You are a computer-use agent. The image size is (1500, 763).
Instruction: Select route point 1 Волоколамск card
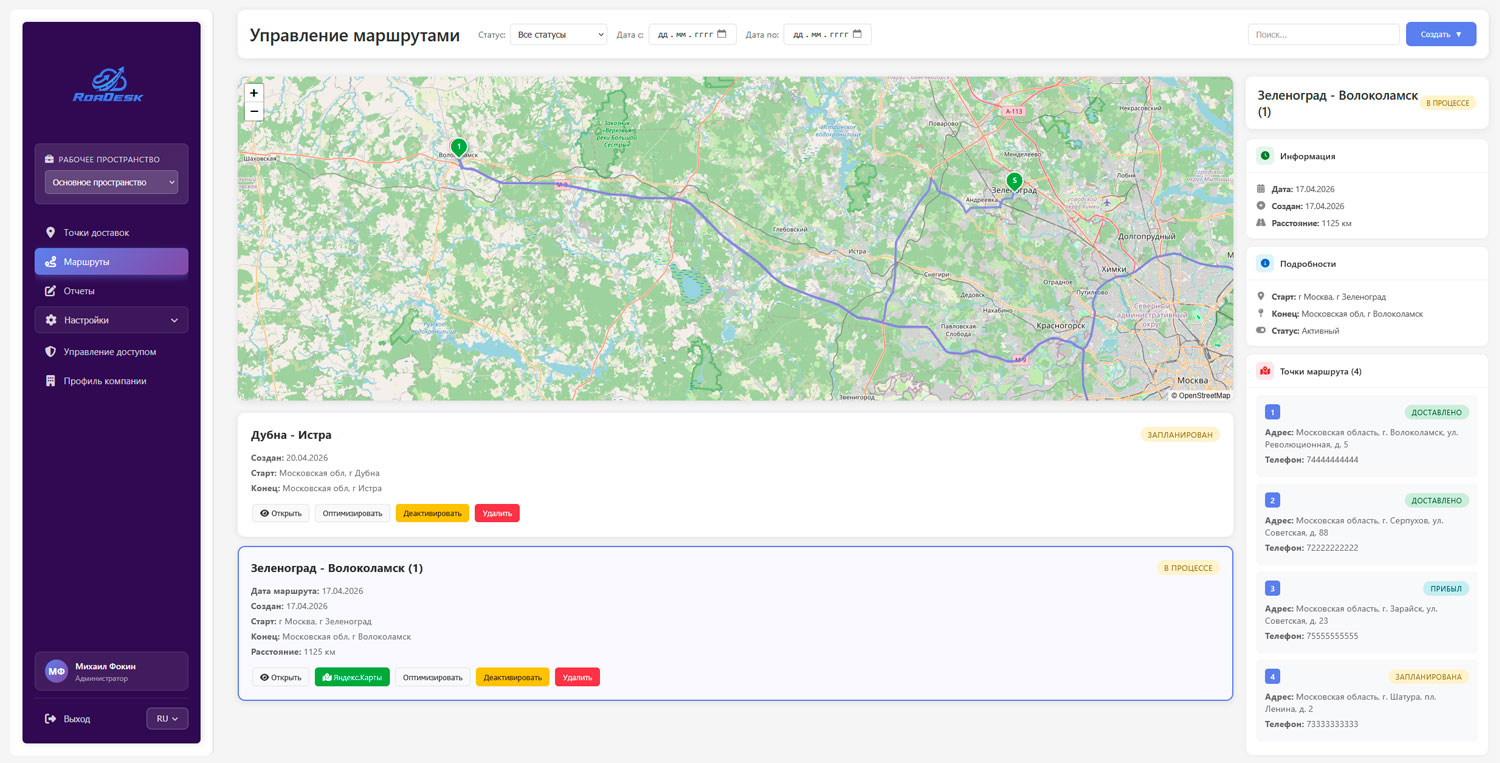coord(1366,435)
